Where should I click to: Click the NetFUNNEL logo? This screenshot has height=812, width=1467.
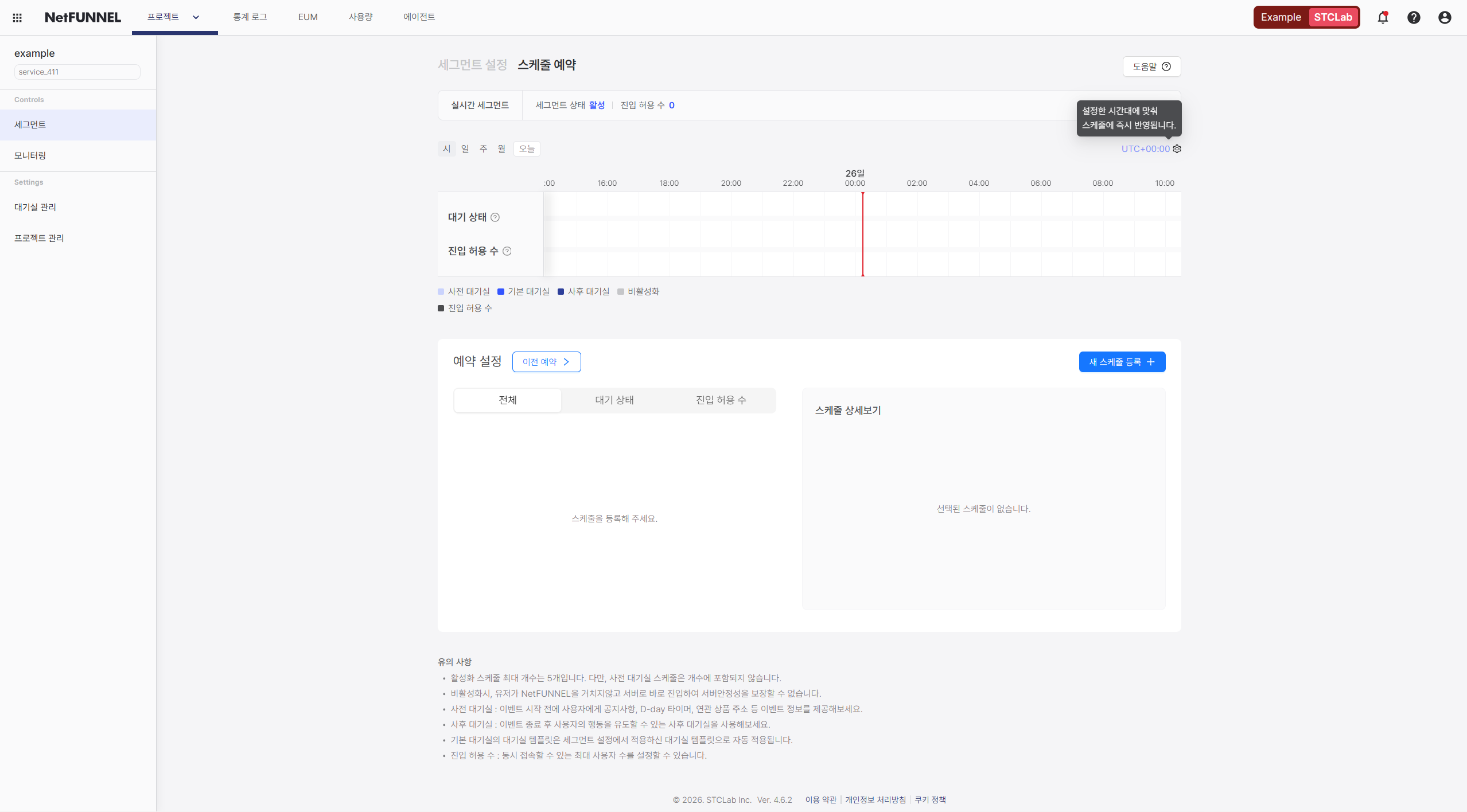(83, 17)
